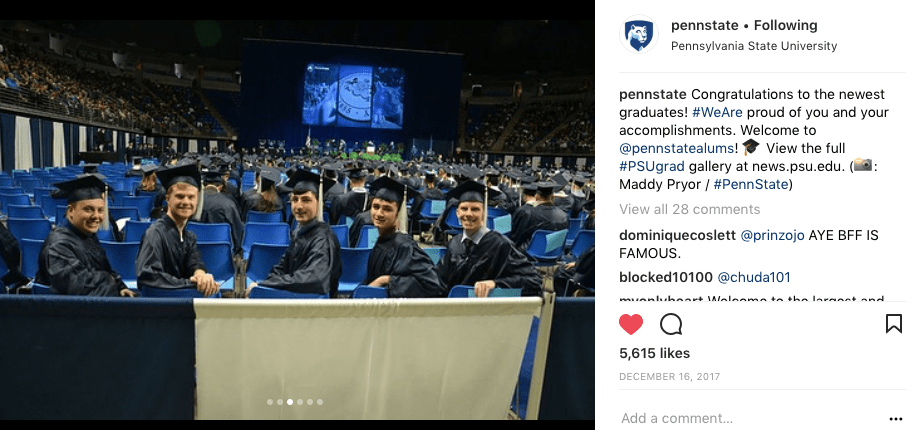
Task: Open the Pennsylvania State University location
Action: point(753,46)
